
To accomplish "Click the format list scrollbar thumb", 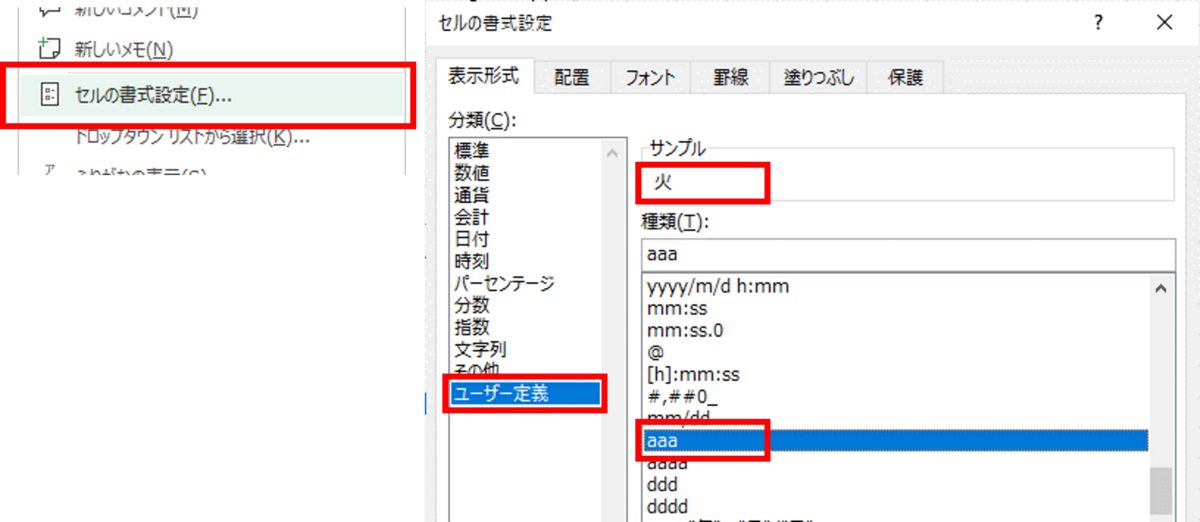I will click(1161, 491).
